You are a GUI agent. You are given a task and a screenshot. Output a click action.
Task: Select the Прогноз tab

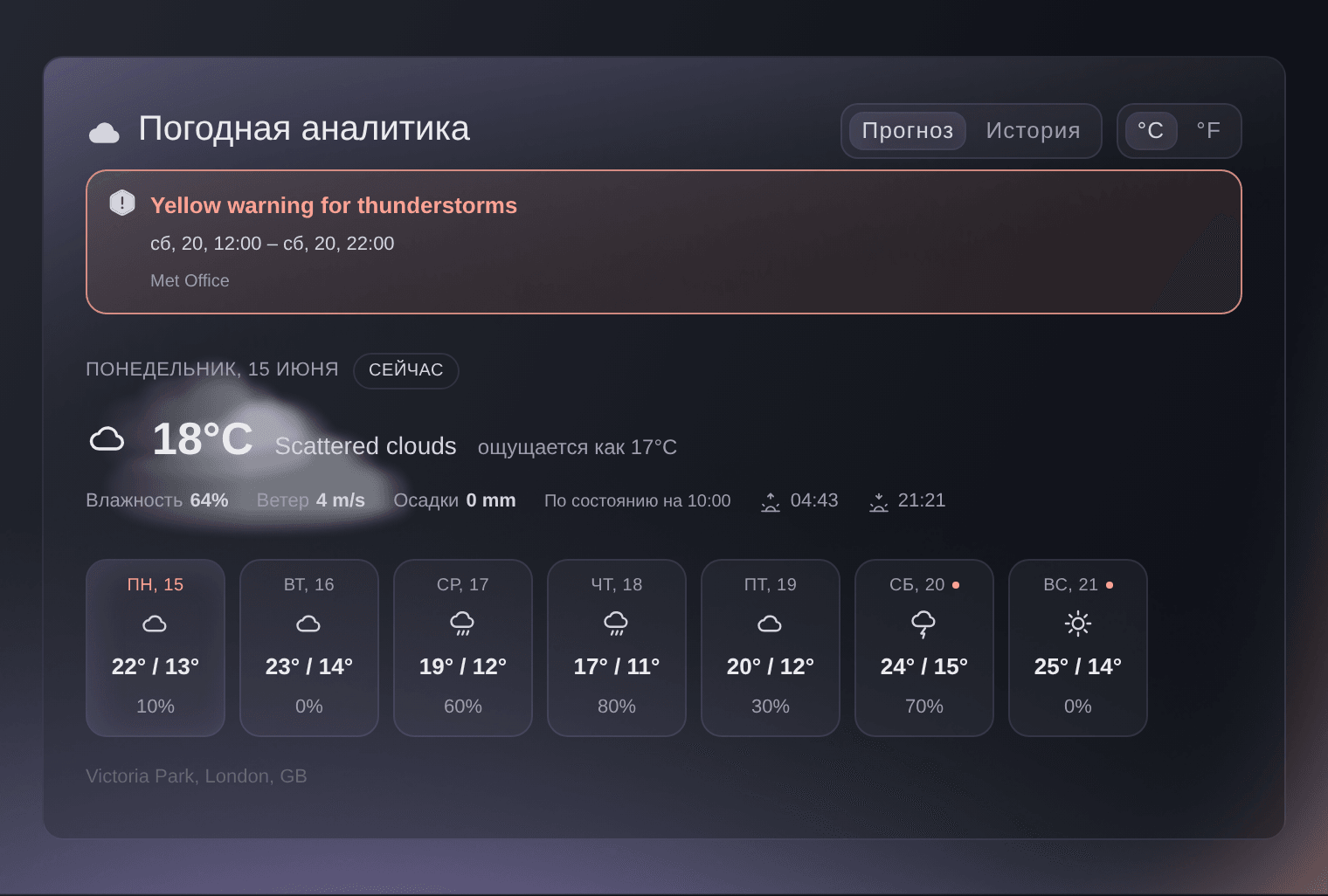click(x=908, y=131)
